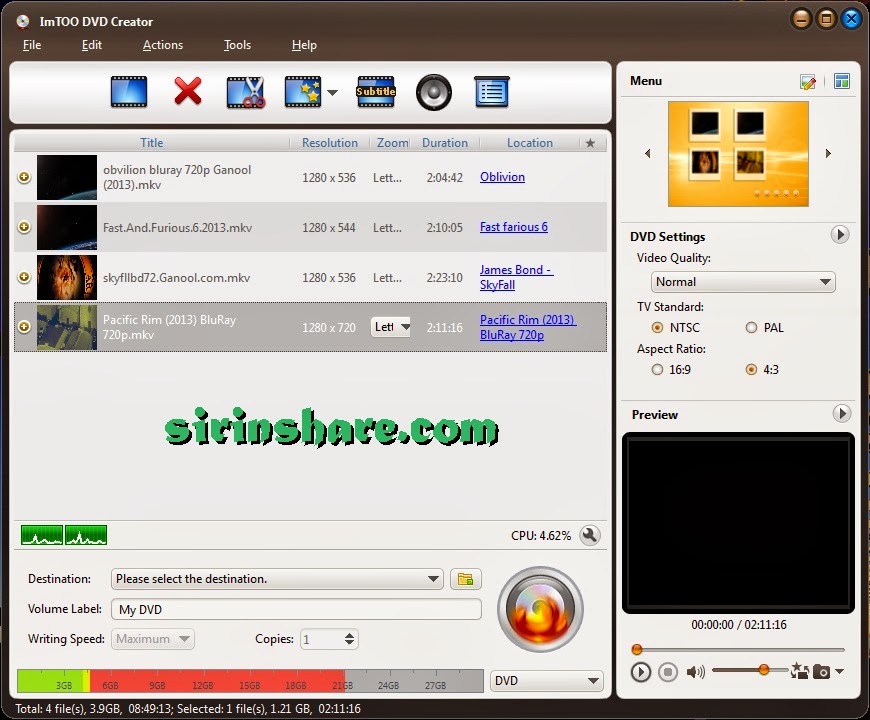The height and width of the screenshot is (720, 870).
Task: Click the big Burn flame button
Action: click(540, 610)
